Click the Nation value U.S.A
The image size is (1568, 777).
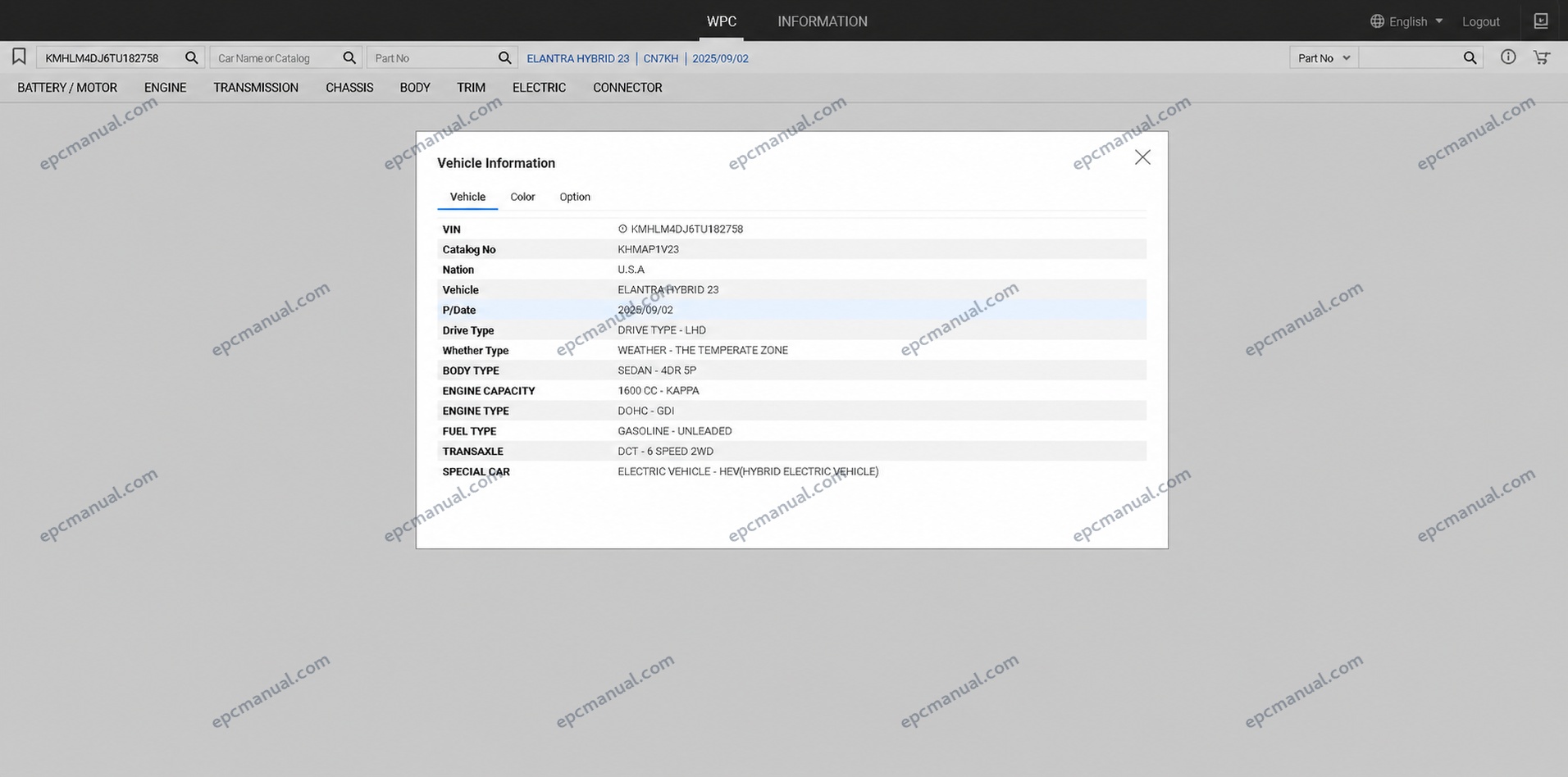point(631,270)
